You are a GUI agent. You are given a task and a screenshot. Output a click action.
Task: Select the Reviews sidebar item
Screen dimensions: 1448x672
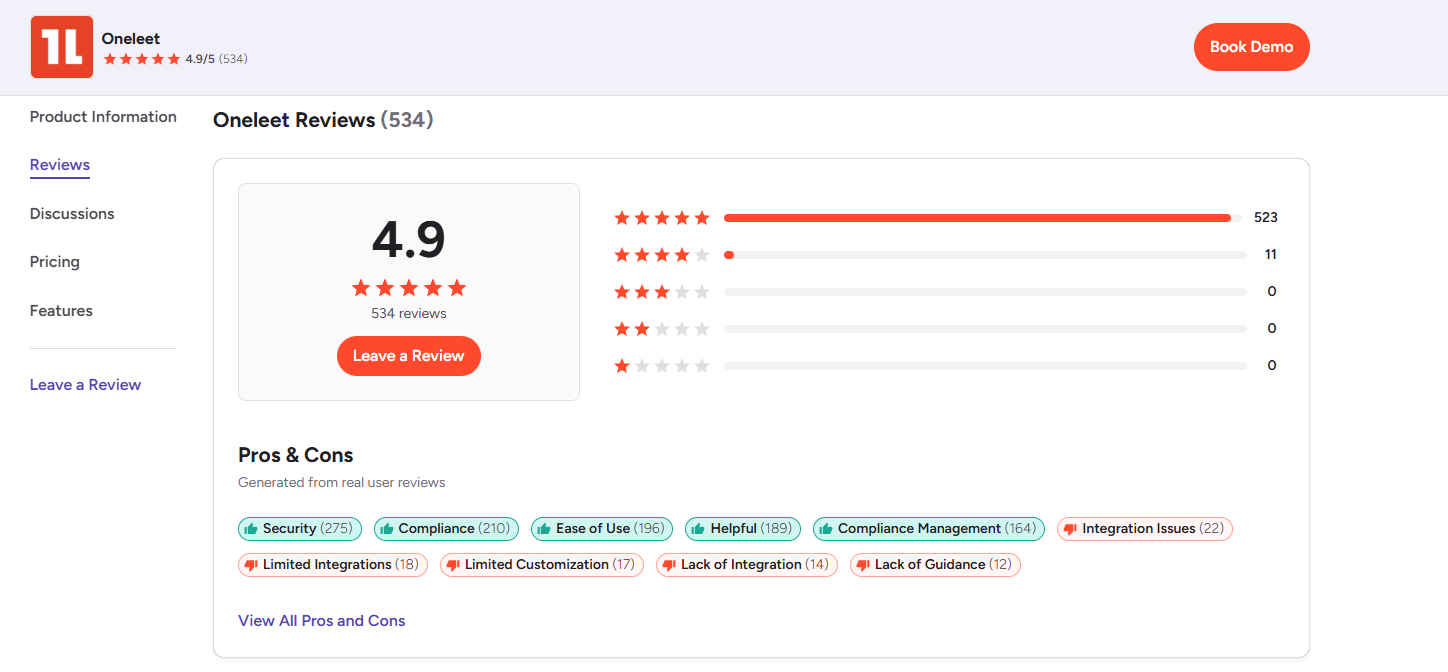(x=60, y=165)
